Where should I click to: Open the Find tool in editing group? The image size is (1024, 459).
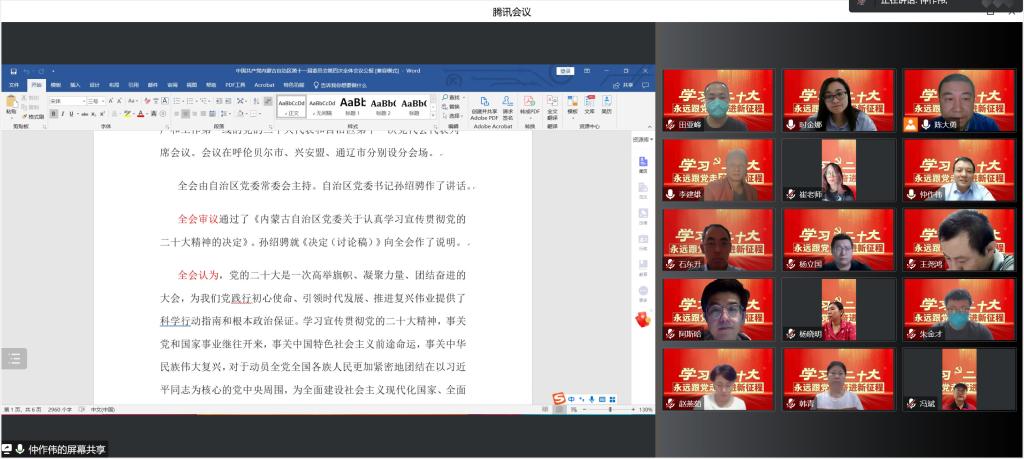[453, 98]
